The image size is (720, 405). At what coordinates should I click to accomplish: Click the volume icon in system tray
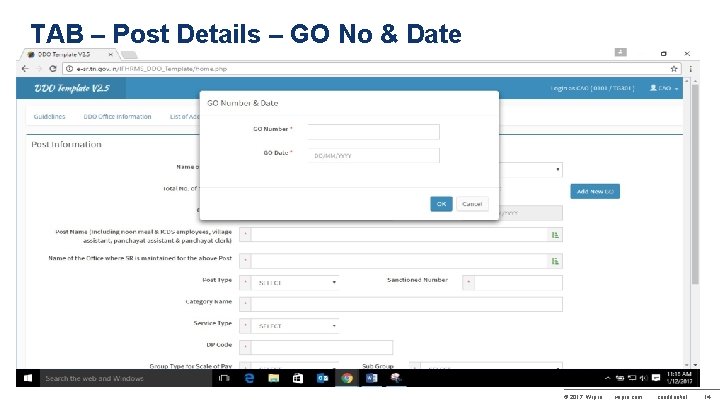(x=643, y=378)
